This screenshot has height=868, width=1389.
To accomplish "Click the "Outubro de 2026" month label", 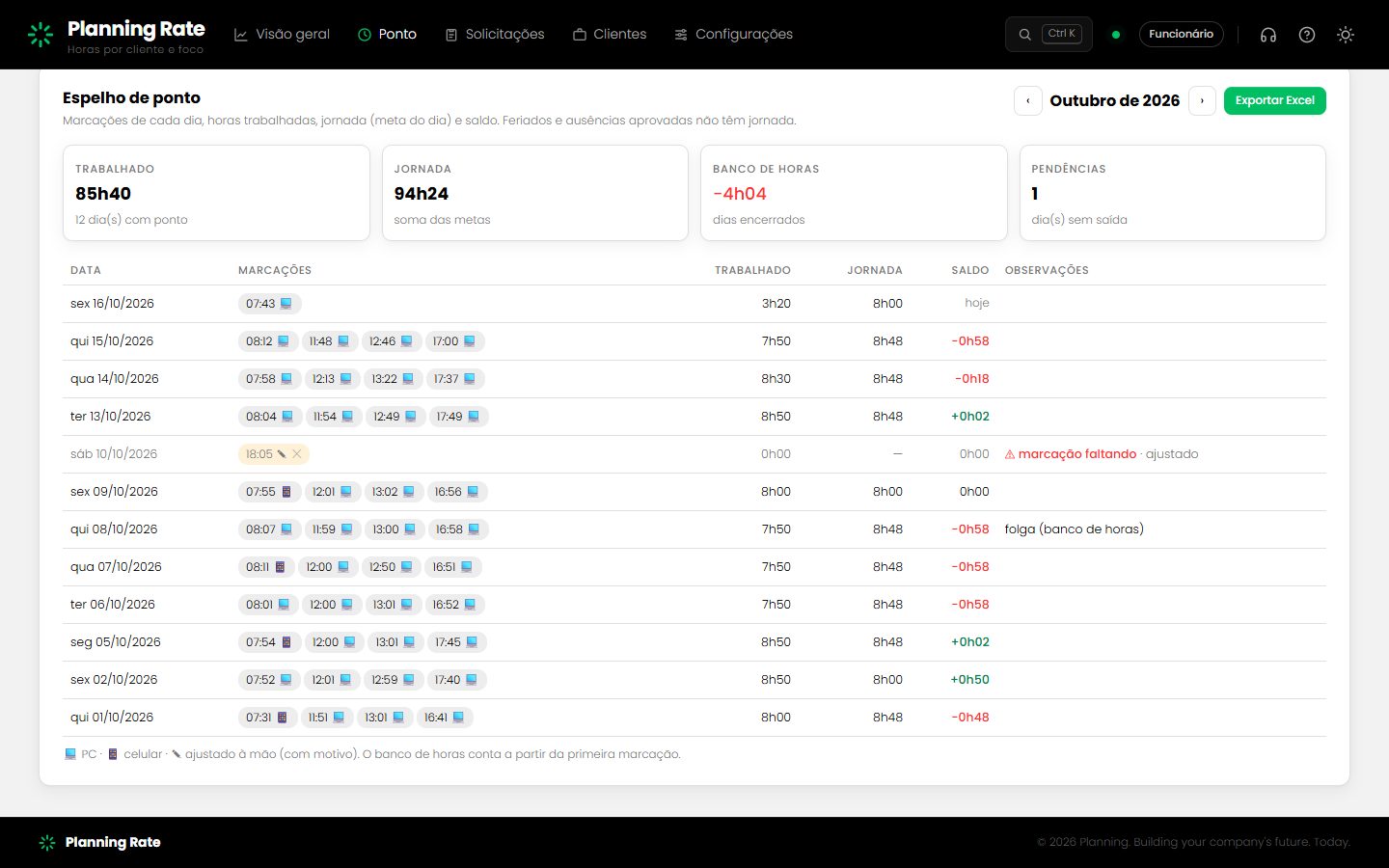I will coord(1115,100).
